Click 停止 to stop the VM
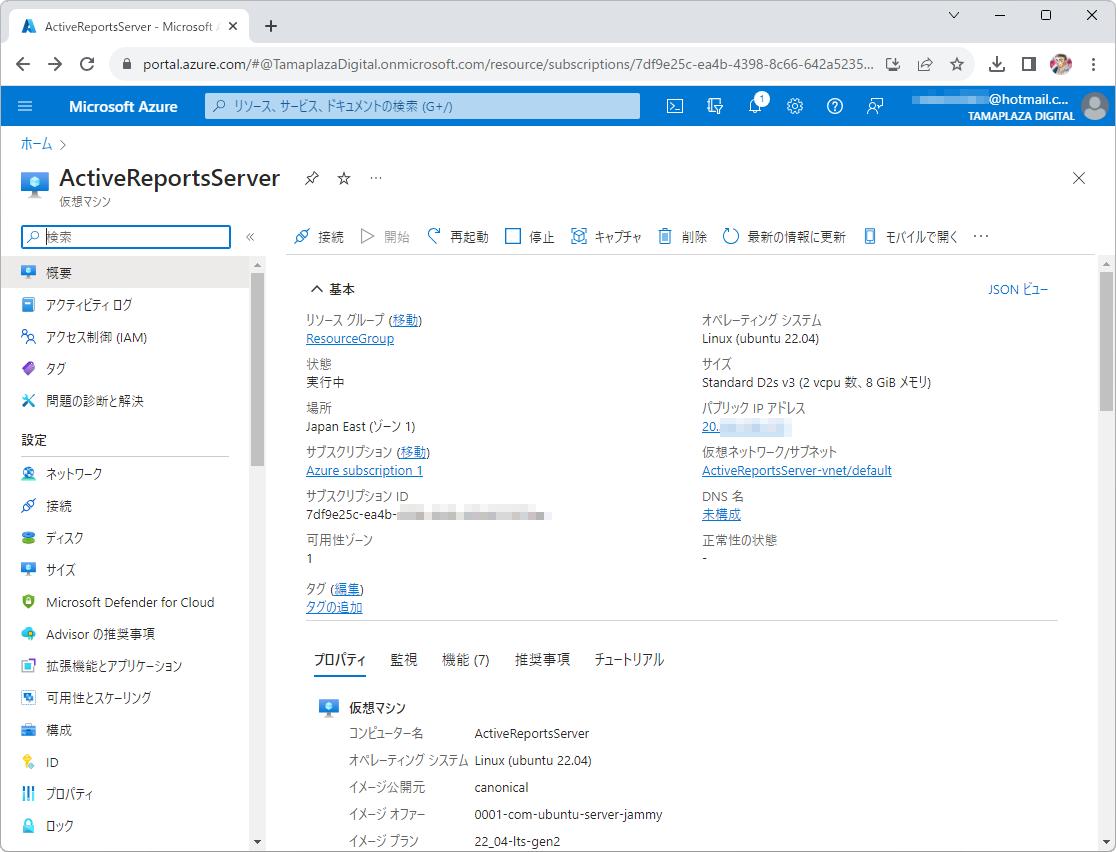Viewport: 1116px width, 852px height. 530,236
